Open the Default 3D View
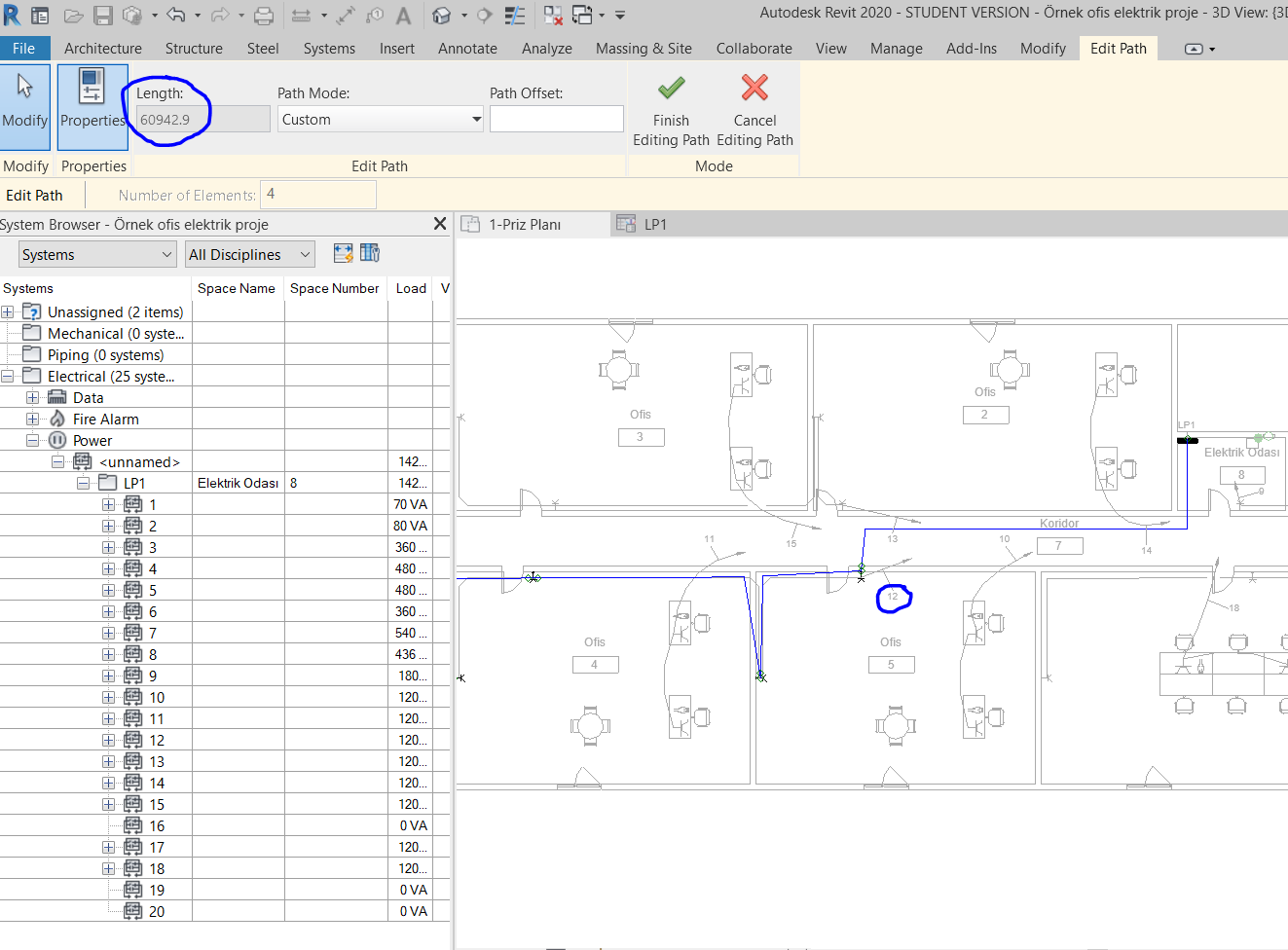This screenshot has width=1288, height=950. (x=442, y=16)
